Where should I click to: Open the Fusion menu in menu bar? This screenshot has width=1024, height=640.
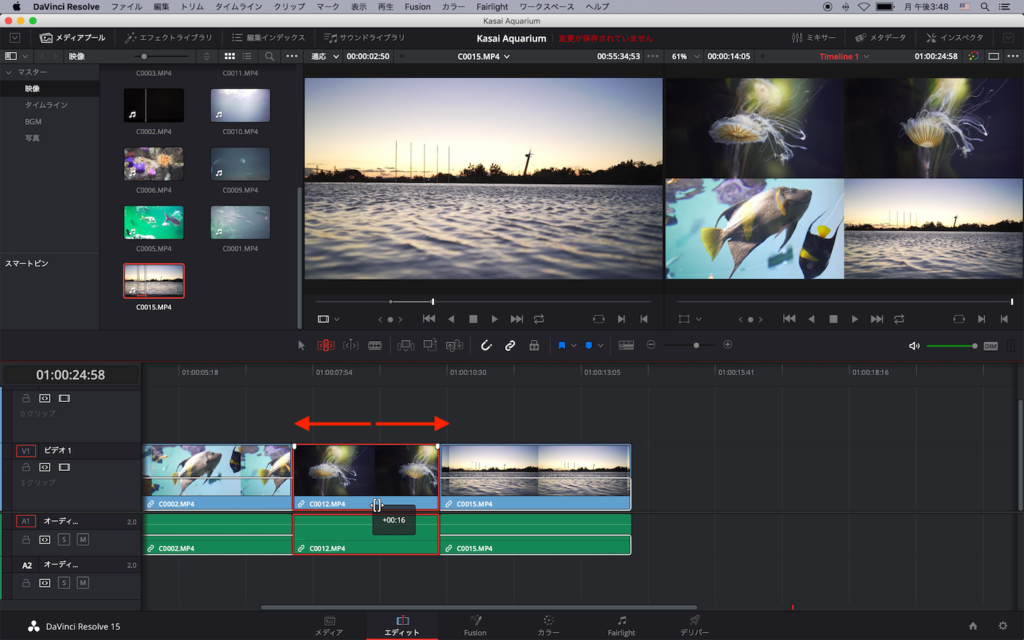pos(417,7)
